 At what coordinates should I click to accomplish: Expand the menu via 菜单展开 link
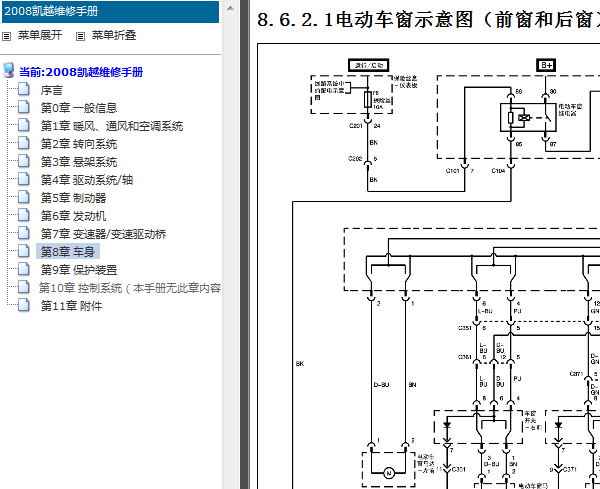(x=40, y=35)
